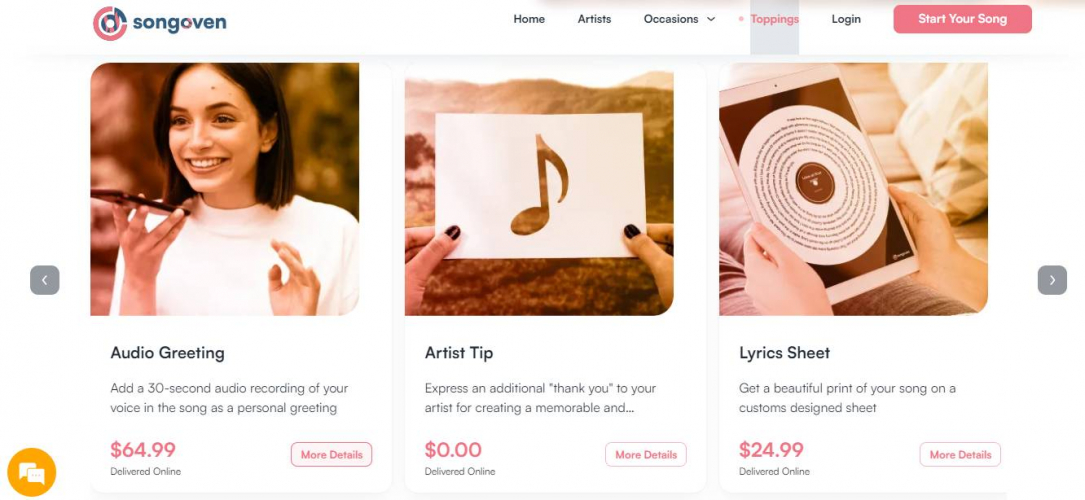This screenshot has width=1085, height=500.
Task: View More Details for Audio Greeting
Action: [331, 454]
